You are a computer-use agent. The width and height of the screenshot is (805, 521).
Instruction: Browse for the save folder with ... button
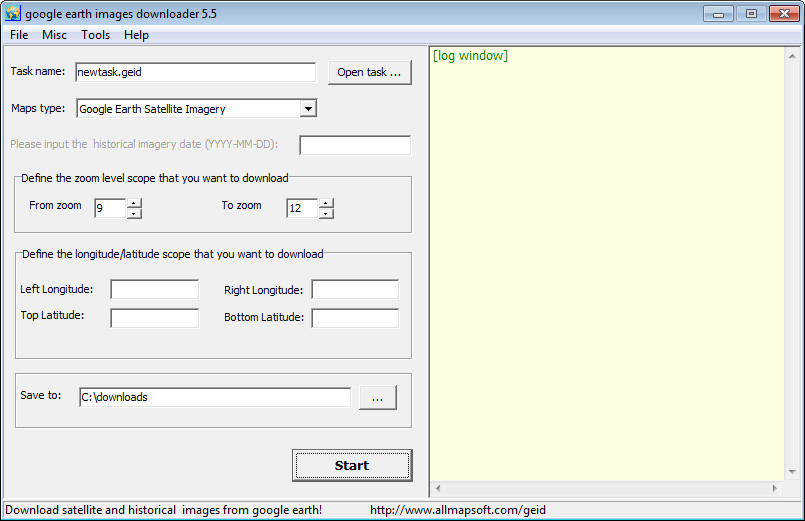[378, 398]
